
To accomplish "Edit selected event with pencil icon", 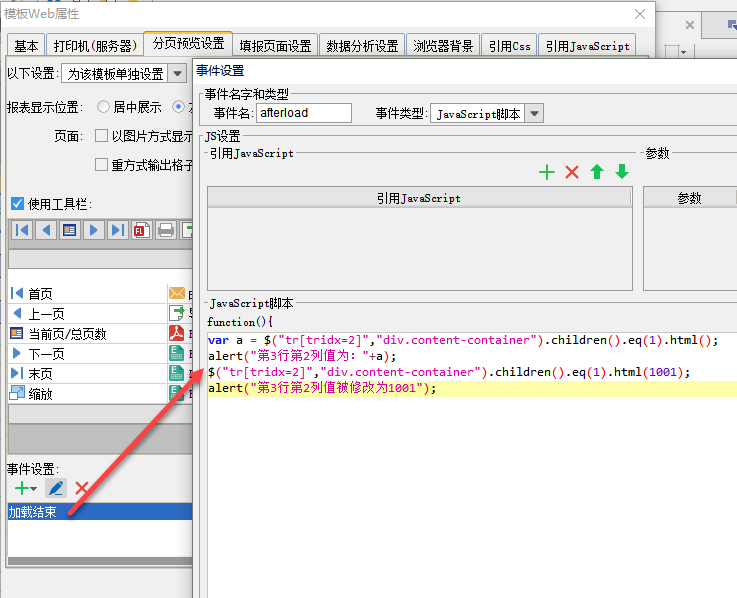I will 56,488.
